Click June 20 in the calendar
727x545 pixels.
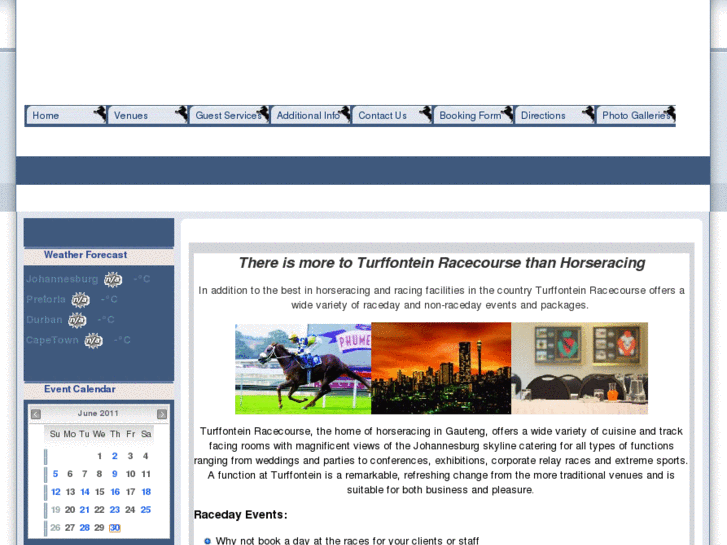pos(70,510)
